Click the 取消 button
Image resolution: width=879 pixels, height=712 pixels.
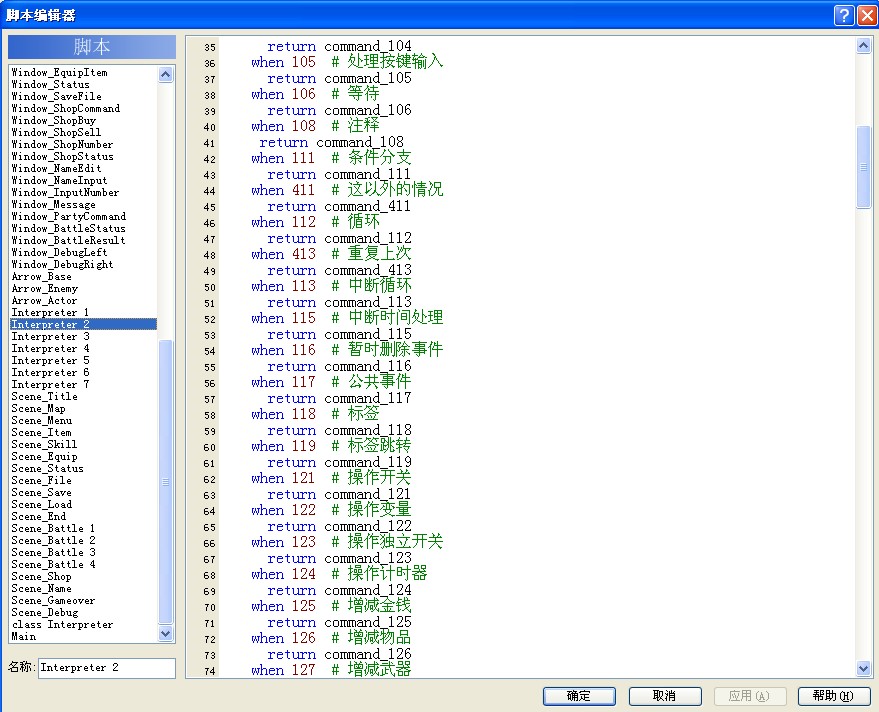(x=665, y=696)
